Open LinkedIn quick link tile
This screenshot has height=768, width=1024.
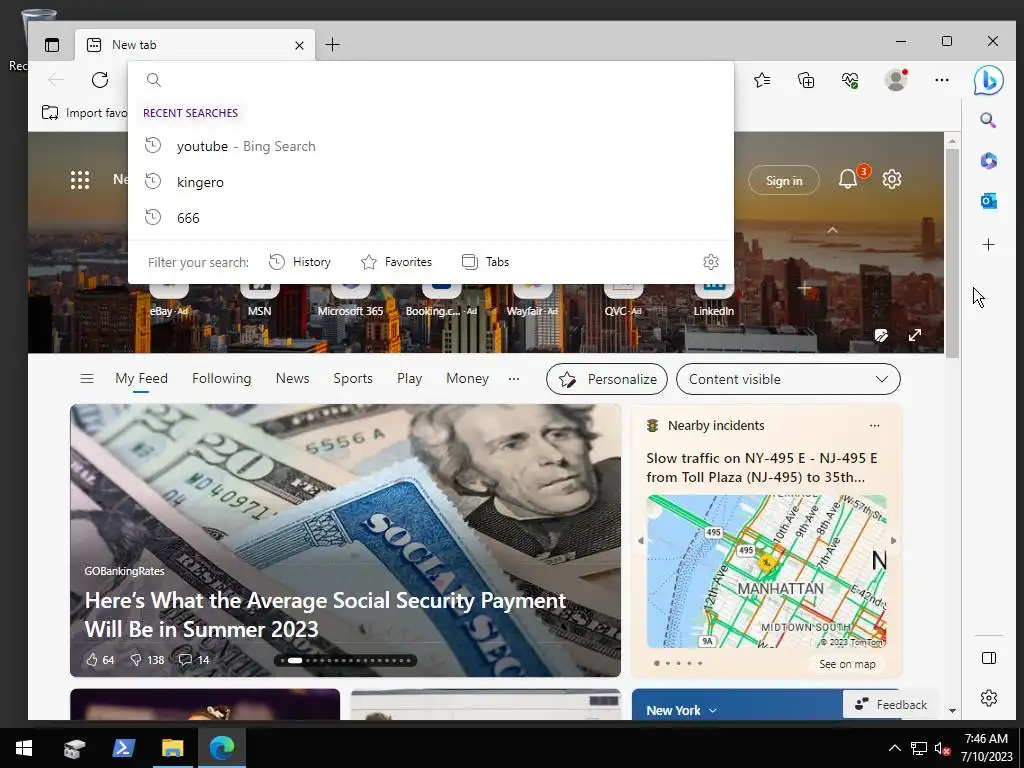click(714, 301)
